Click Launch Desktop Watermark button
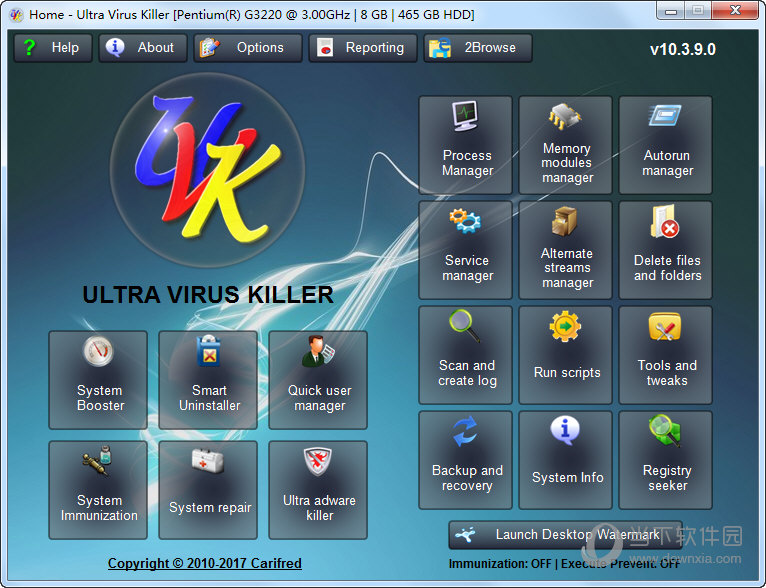This screenshot has height=588, width=766. [565, 535]
